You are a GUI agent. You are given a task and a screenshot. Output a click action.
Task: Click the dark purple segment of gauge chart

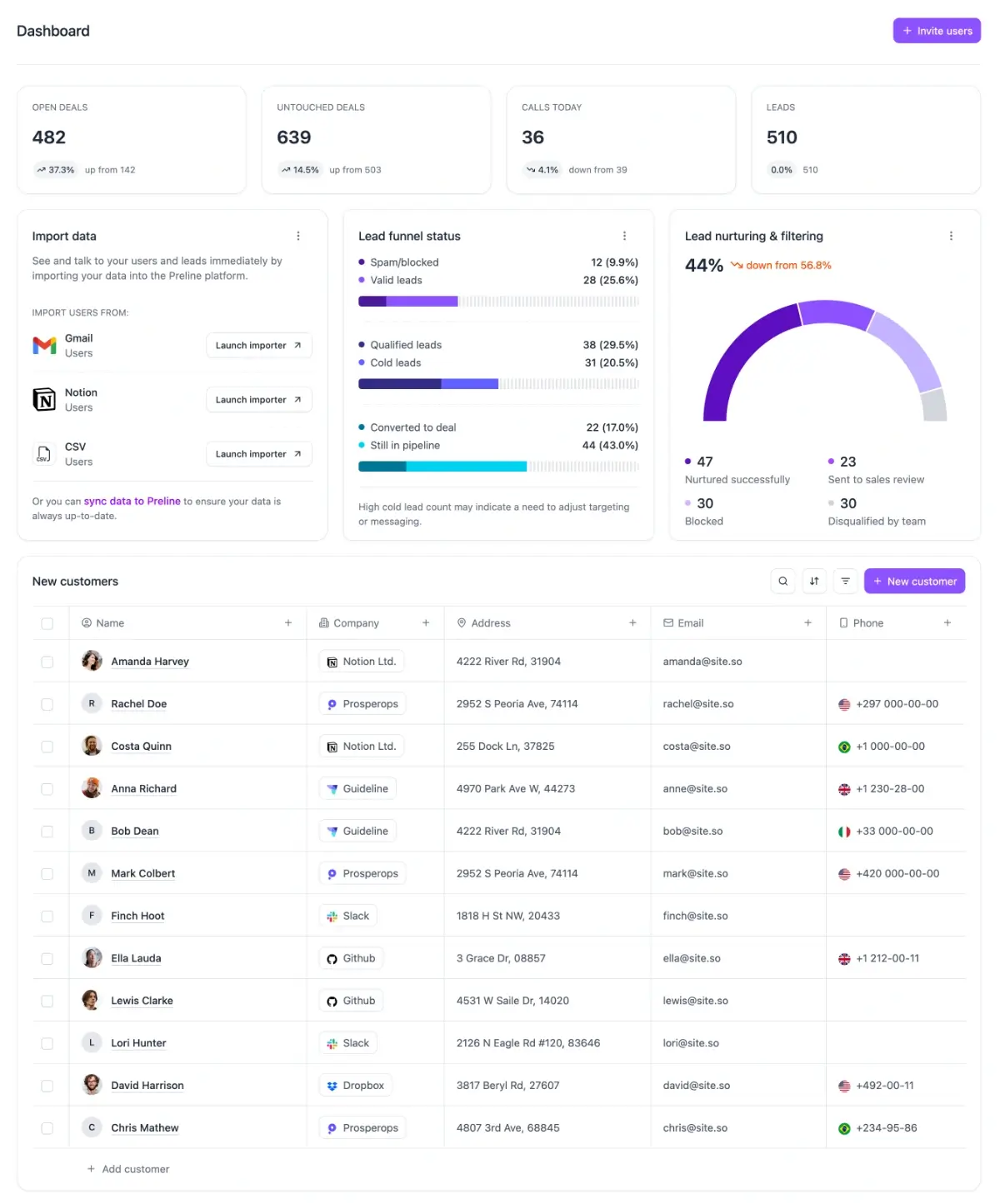[x=732, y=357]
